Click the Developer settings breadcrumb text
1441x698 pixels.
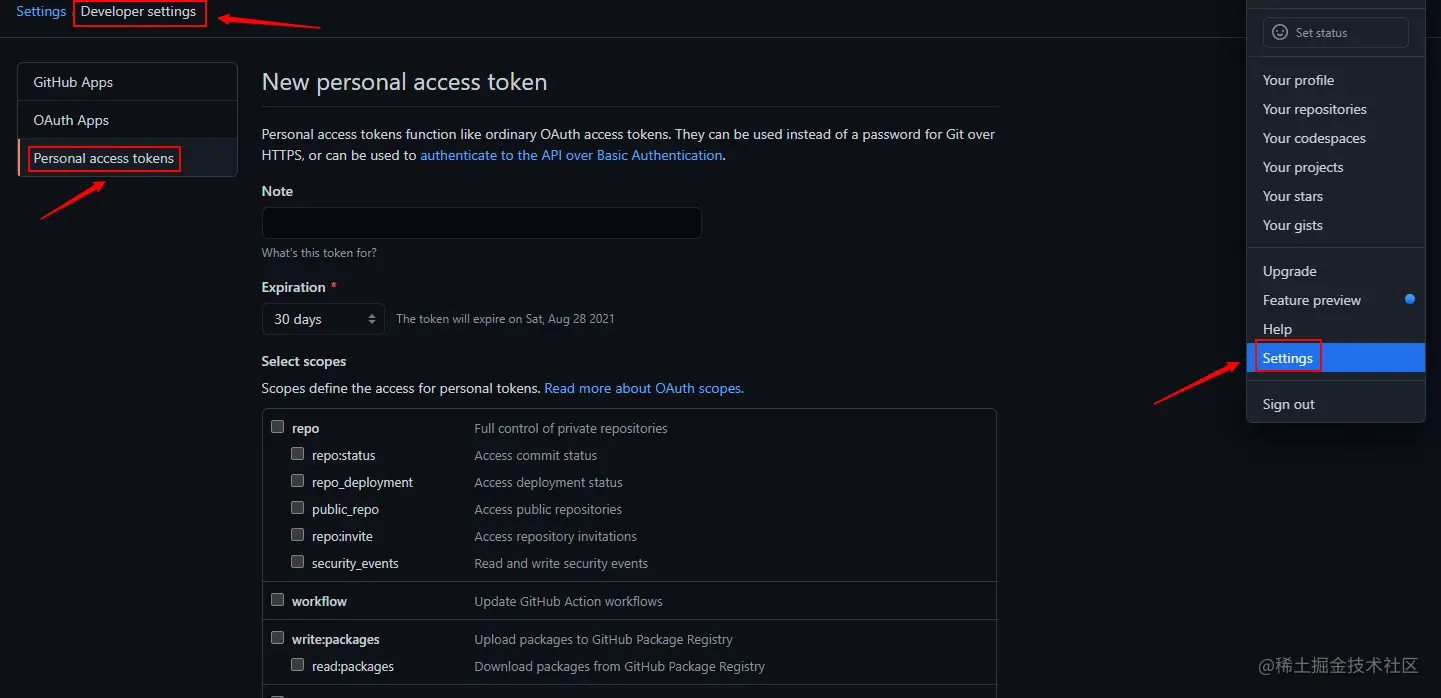coord(139,12)
